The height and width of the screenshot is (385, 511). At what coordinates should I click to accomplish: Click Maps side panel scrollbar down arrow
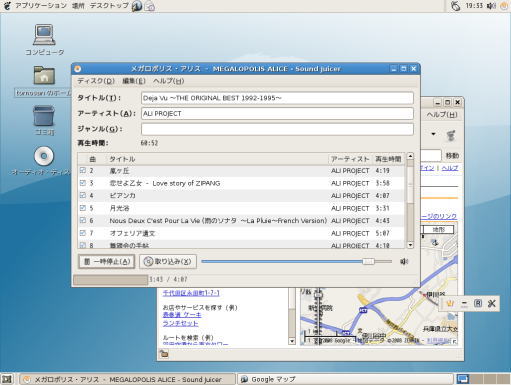tap(292, 341)
